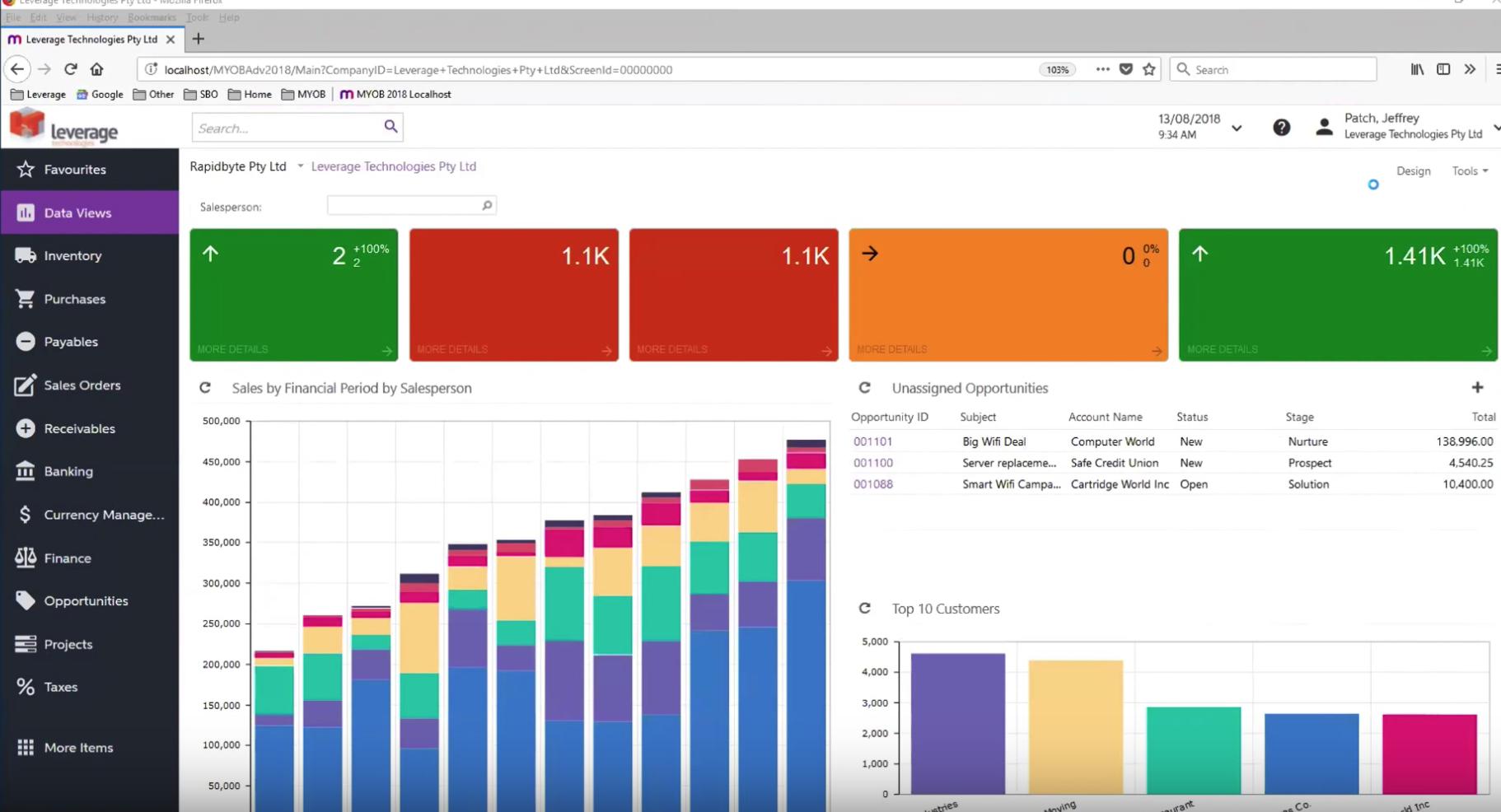Bookmark this page with star icon

(x=1149, y=69)
